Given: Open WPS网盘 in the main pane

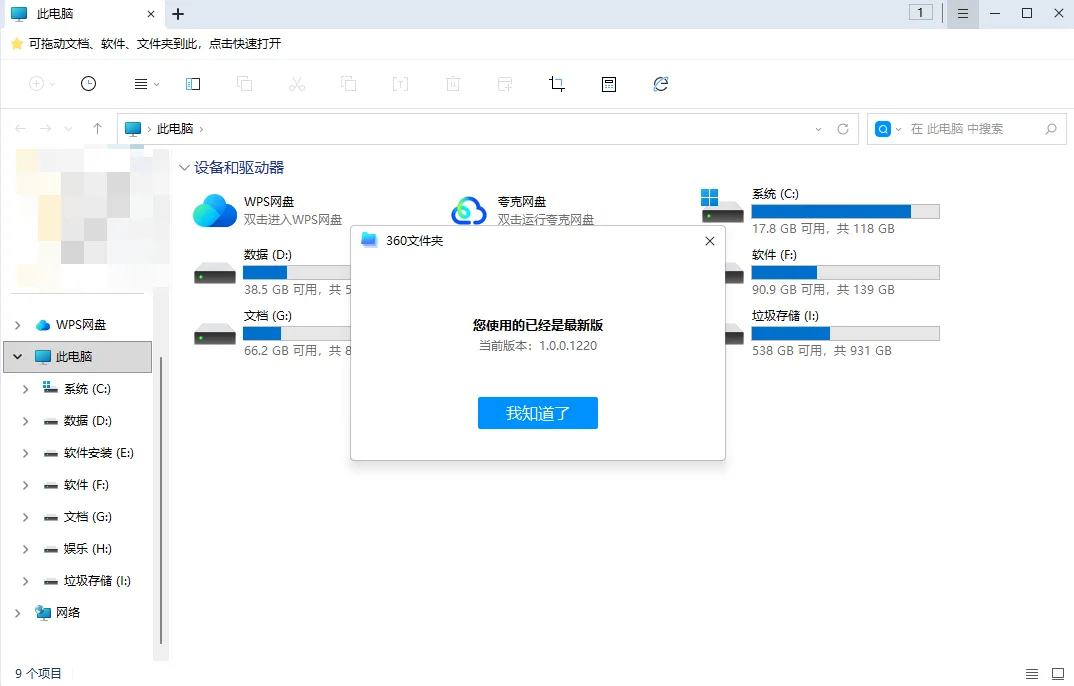Looking at the screenshot, I should [268, 210].
